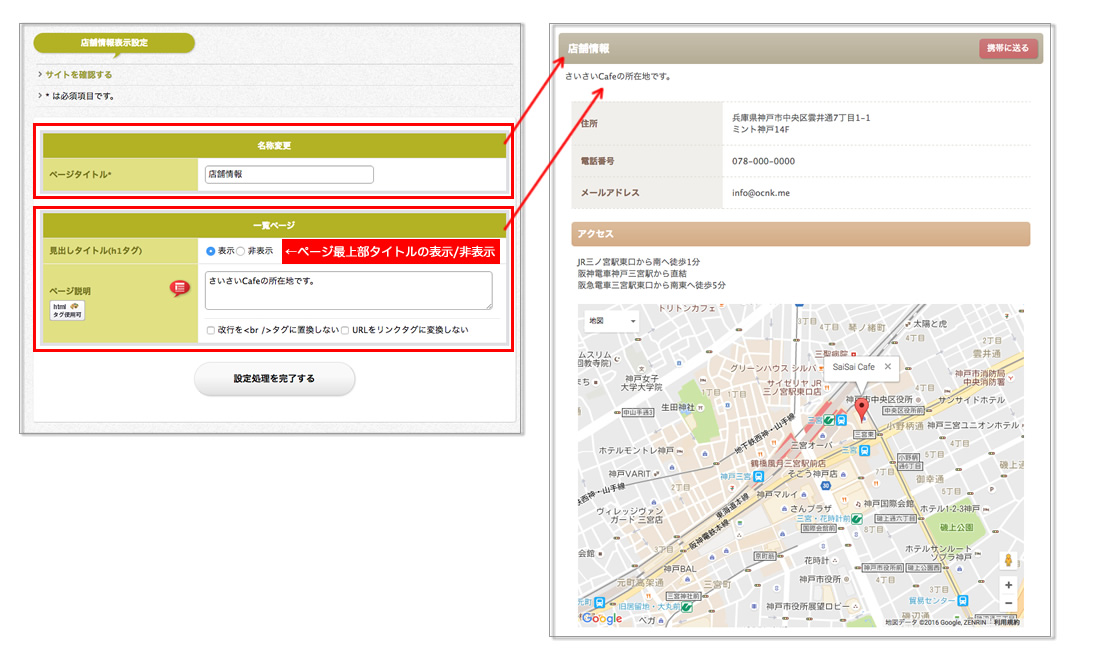Click the サイトを確認する link

79,74
